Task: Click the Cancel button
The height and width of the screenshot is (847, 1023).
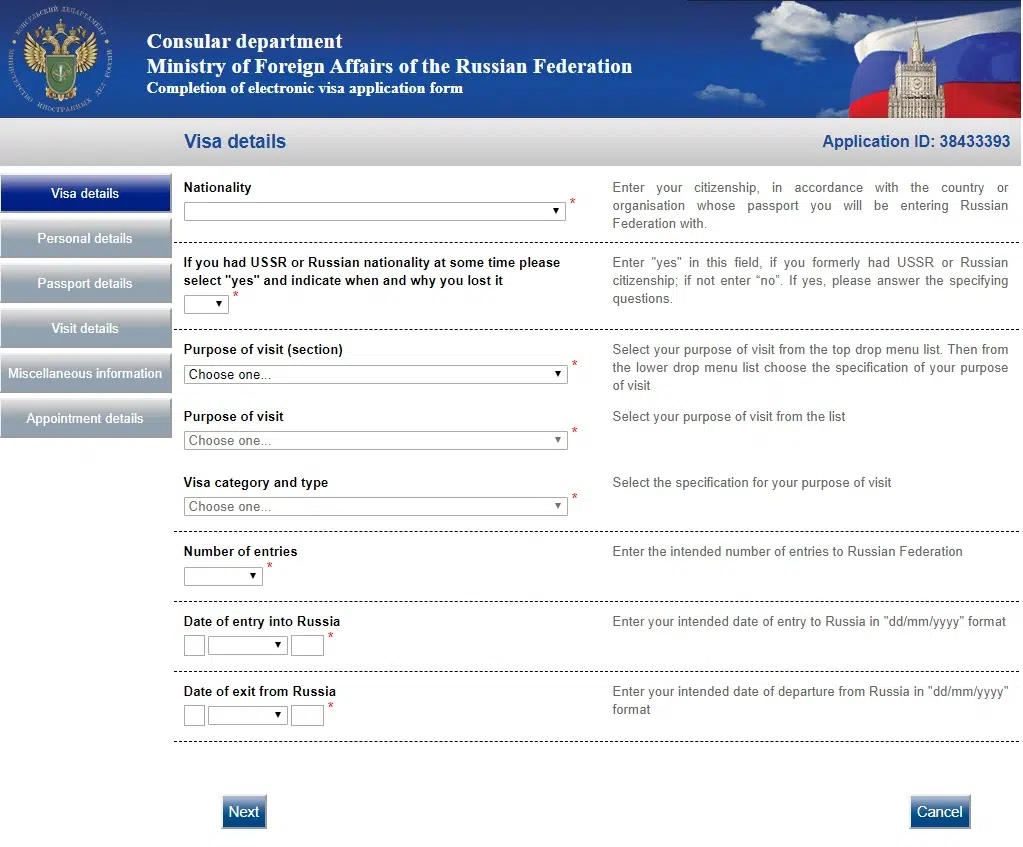Action: [x=939, y=812]
